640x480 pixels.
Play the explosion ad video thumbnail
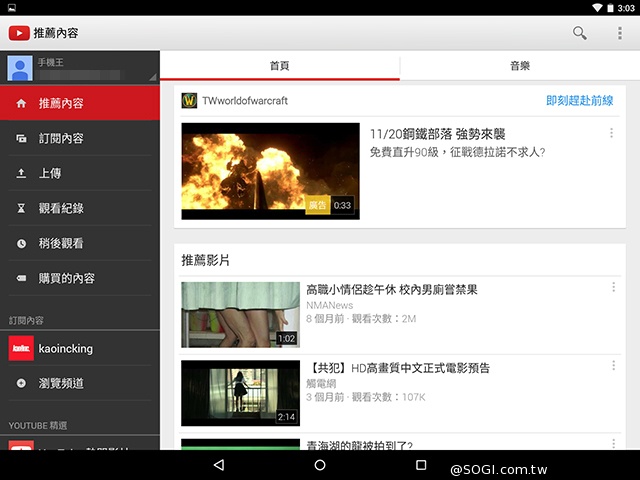coord(270,171)
